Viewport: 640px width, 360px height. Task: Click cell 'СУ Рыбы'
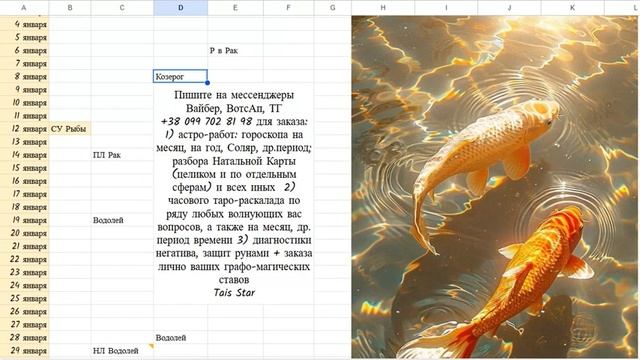(x=70, y=129)
